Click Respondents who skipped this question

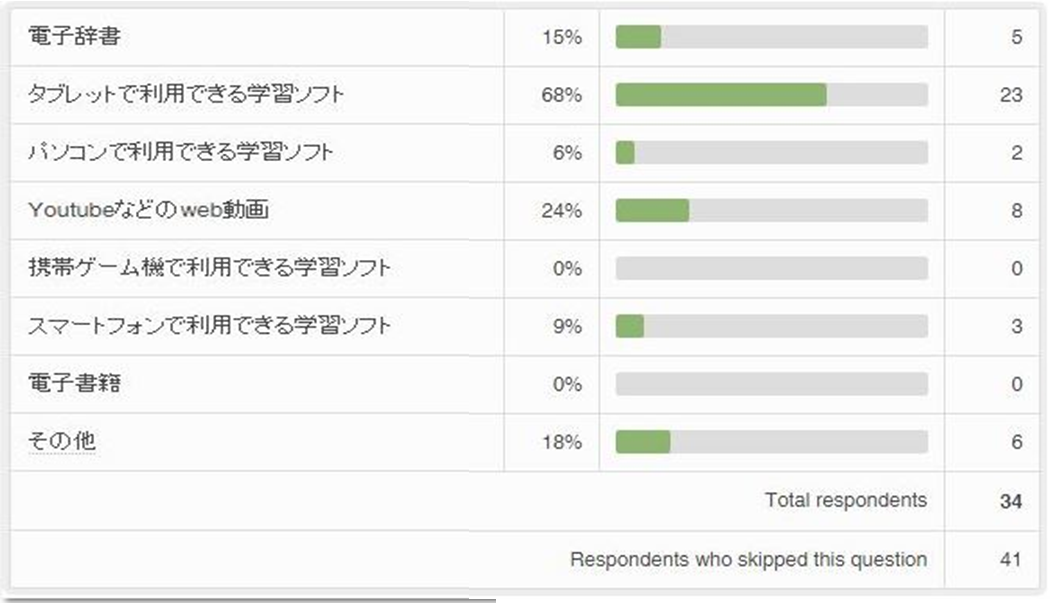pos(748,560)
